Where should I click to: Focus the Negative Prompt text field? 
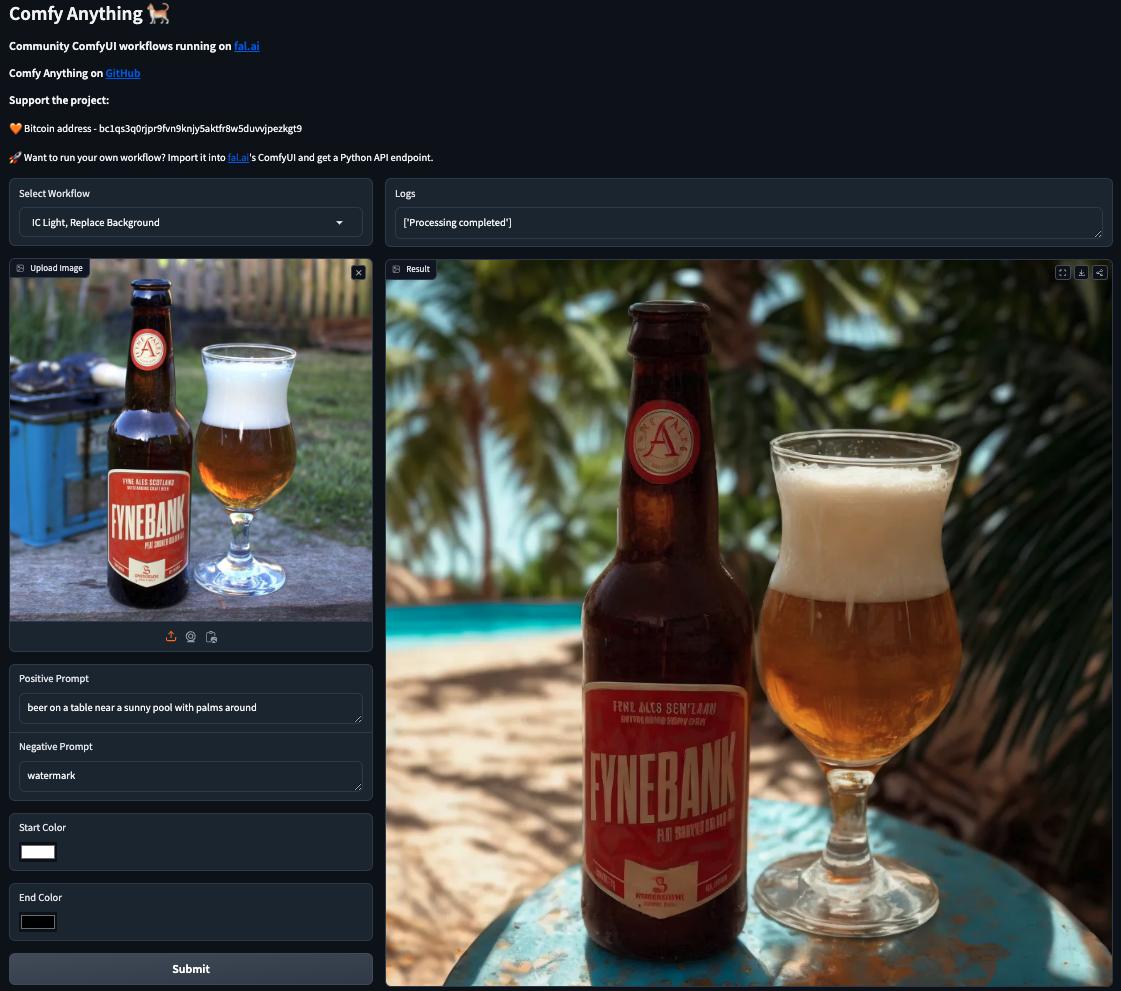[191, 776]
